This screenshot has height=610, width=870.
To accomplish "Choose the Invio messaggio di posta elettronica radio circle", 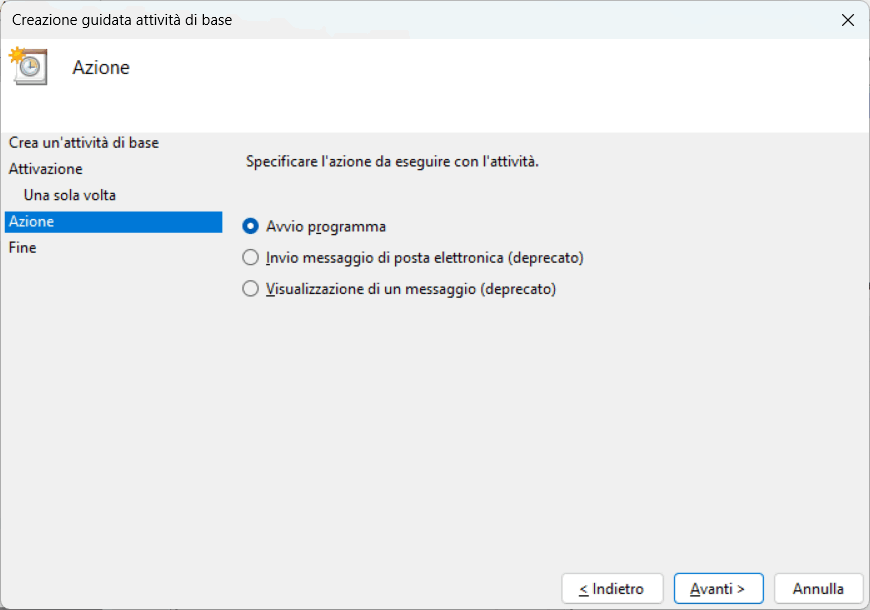I will pos(251,258).
